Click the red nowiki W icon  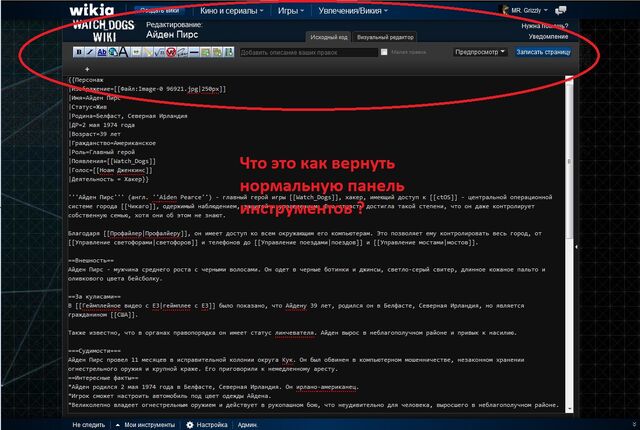tap(171, 52)
